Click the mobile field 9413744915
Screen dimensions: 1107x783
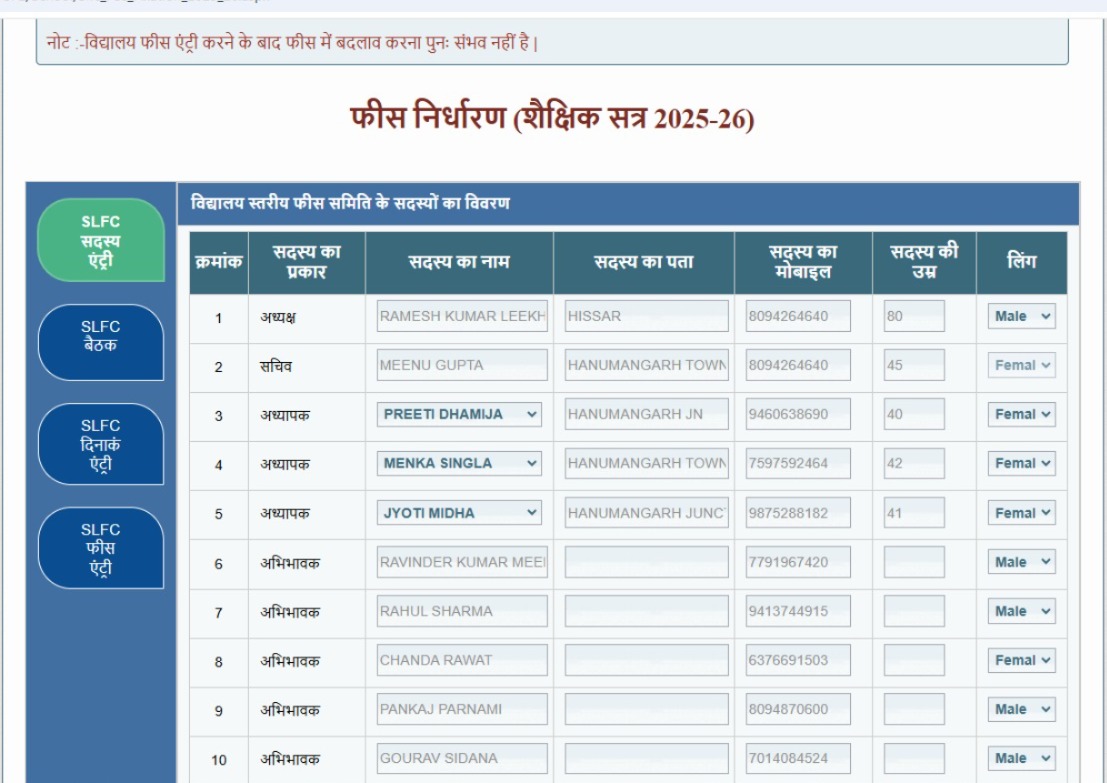tap(798, 611)
